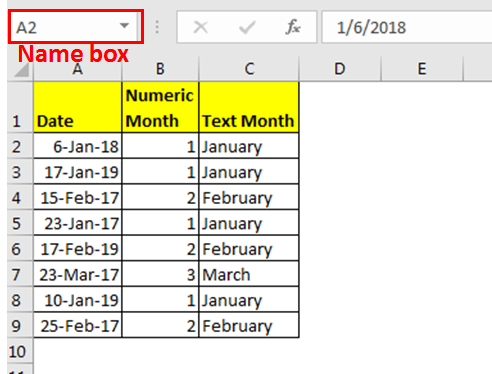Click the formula bar showing 1/6/2018

pyautogui.click(x=407, y=27)
